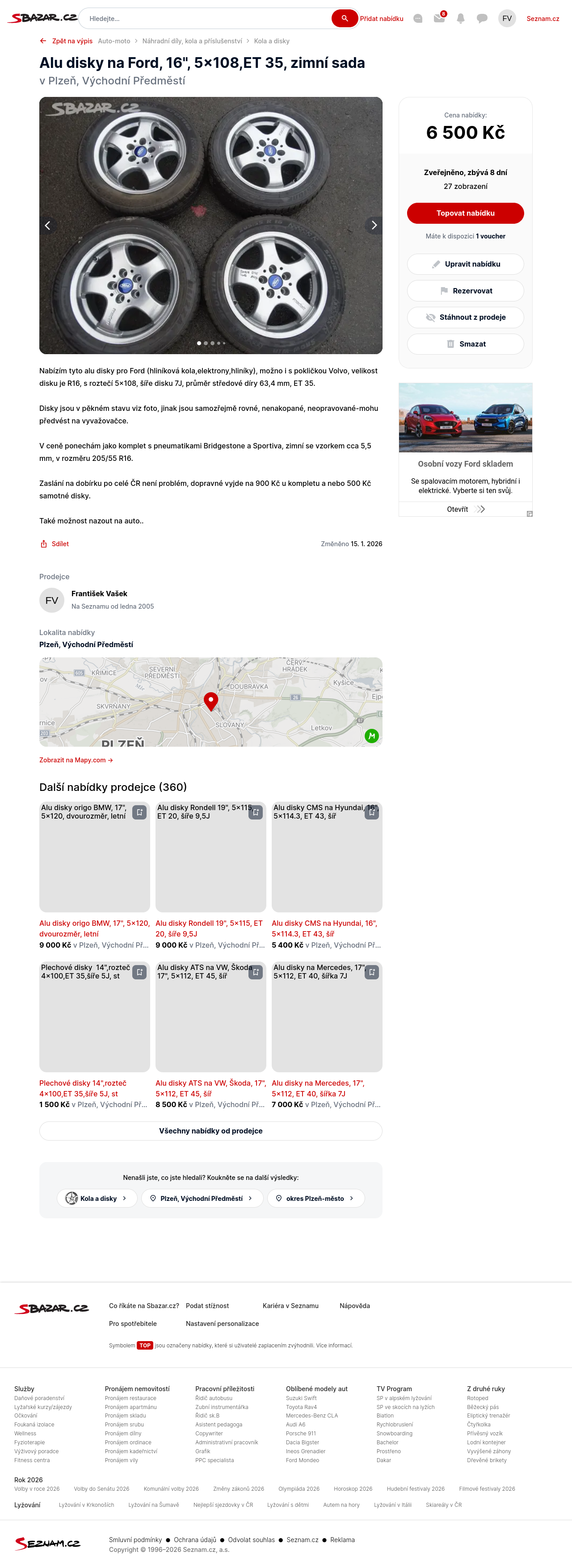The image size is (572, 1568).
Task: Show previous photo with left arrow
Action: click(x=48, y=225)
